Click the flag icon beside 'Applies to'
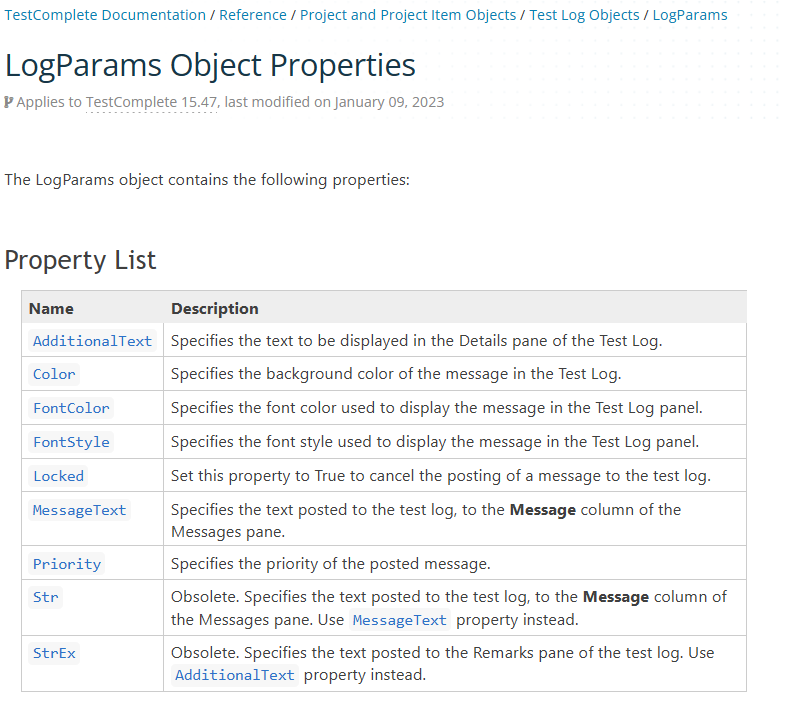This screenshot has height=702, width=788. (9, 102)
